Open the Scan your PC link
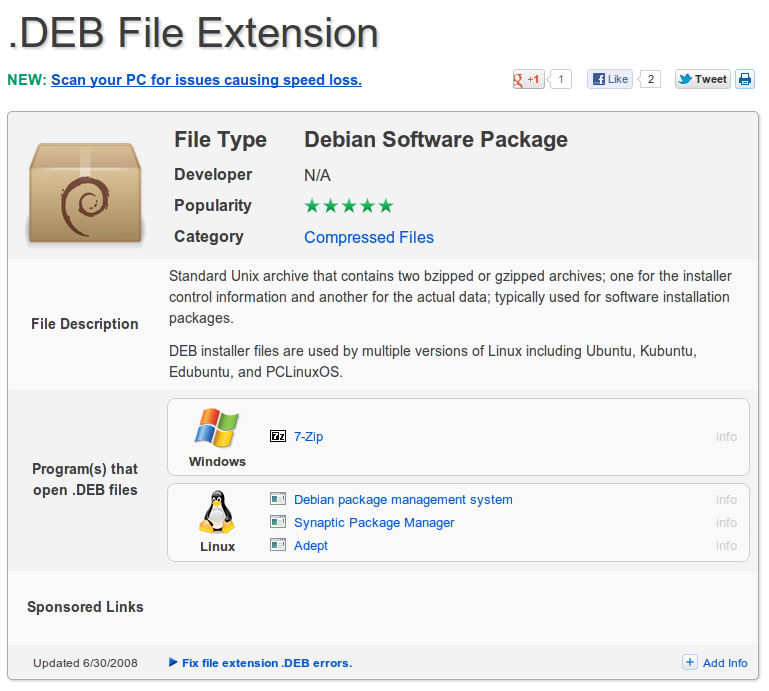This screenshot has height=691, width=769. (x=206, y=80)
